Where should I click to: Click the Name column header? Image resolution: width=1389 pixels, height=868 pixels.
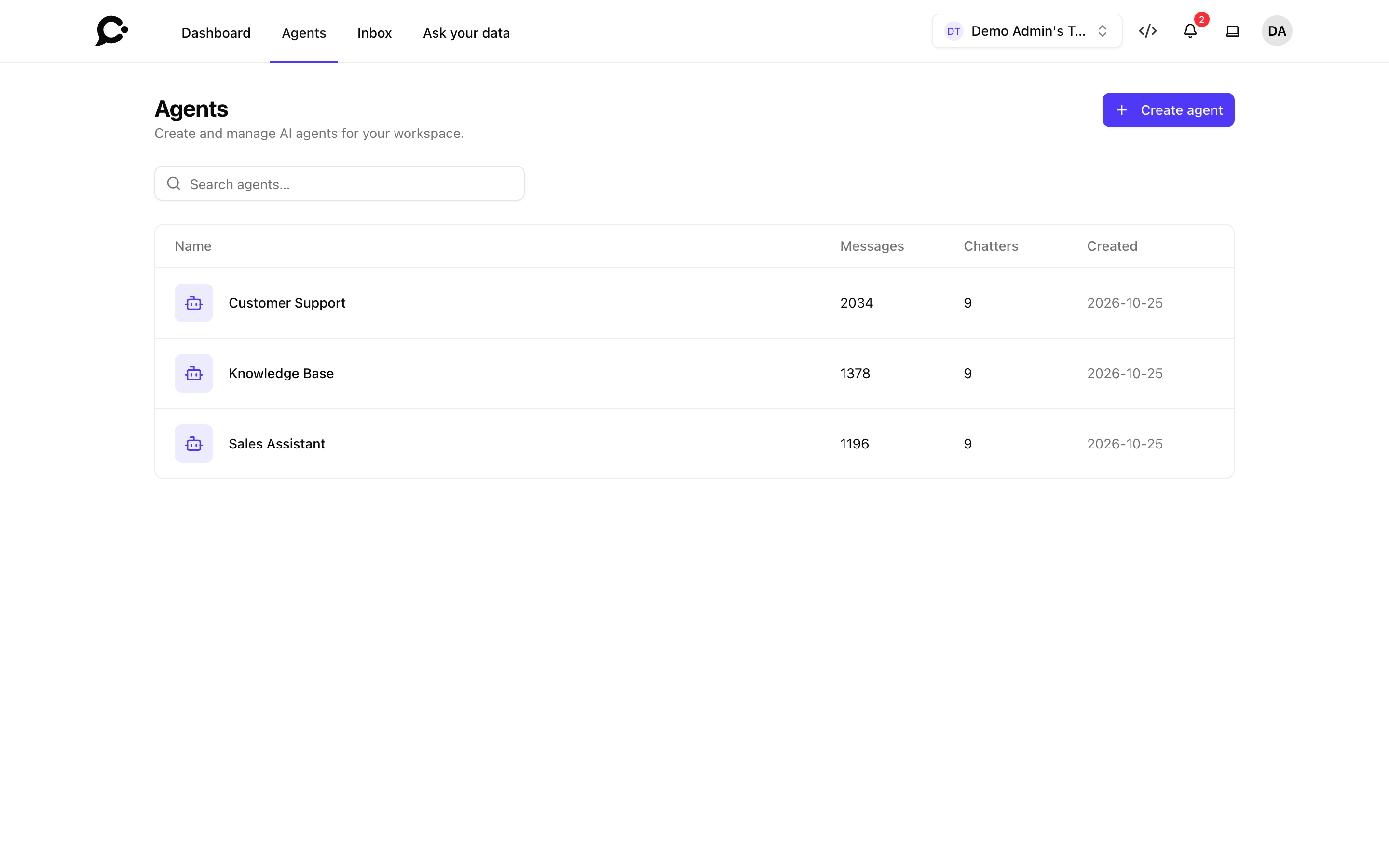(193, 246)
